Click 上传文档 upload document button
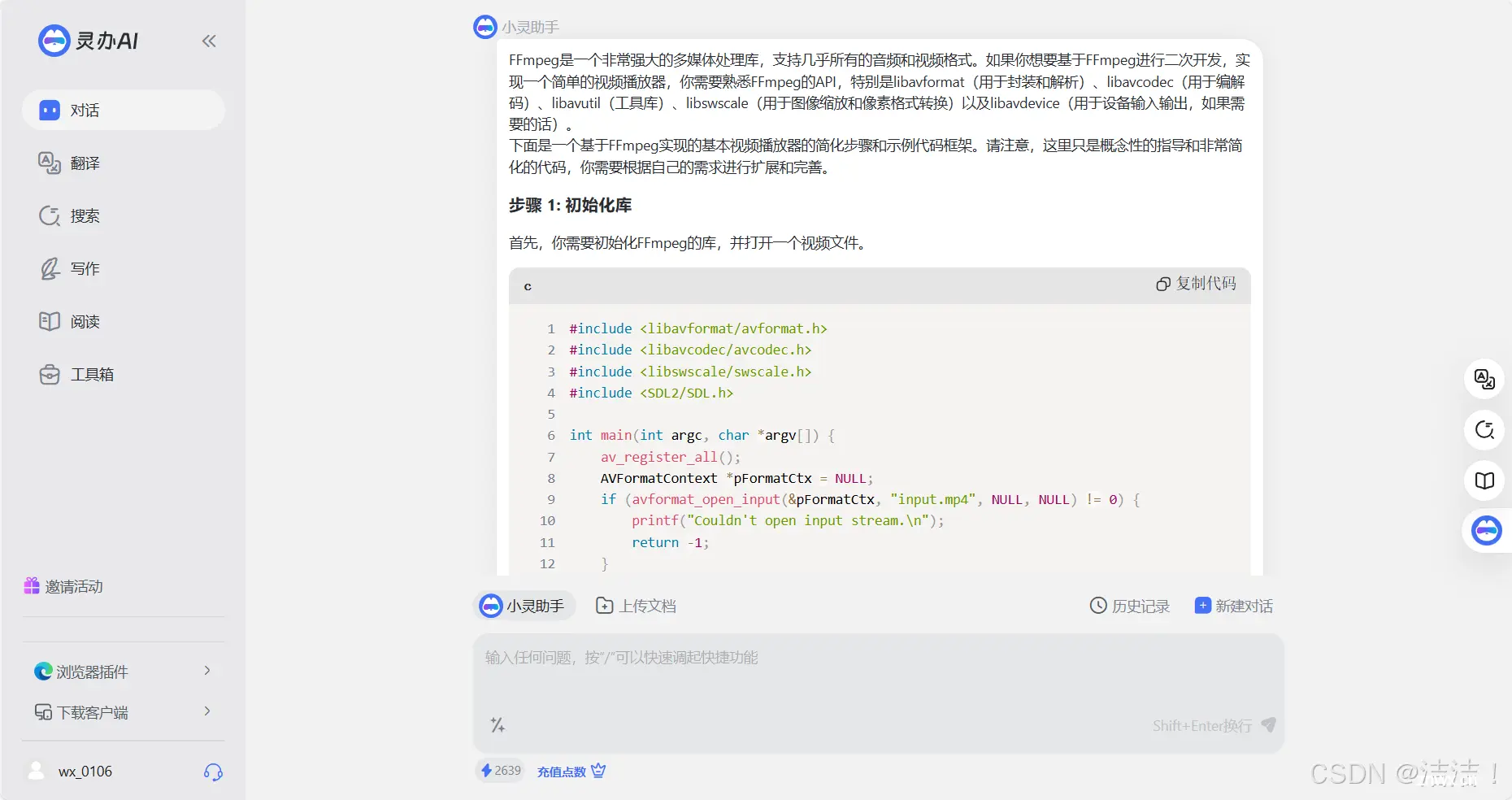Image resolution: width=1512 pixels, height=800 pixels. [x=637, y=606]
